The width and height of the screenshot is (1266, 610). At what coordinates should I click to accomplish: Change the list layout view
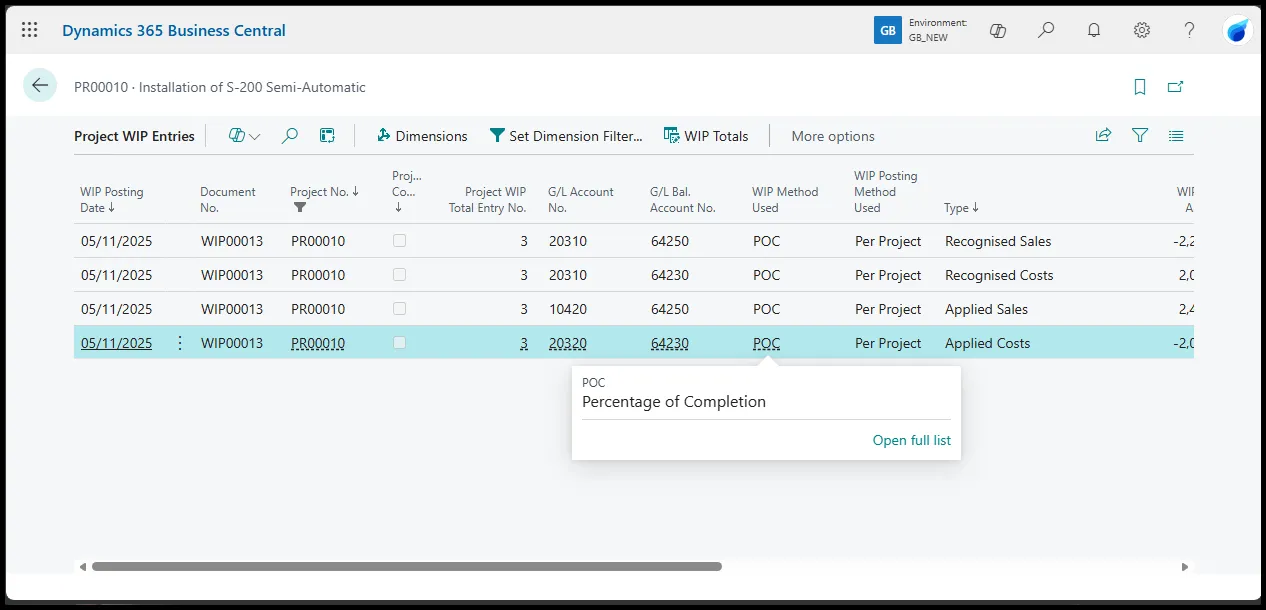pyautogui.click(x=1176, y=135)
